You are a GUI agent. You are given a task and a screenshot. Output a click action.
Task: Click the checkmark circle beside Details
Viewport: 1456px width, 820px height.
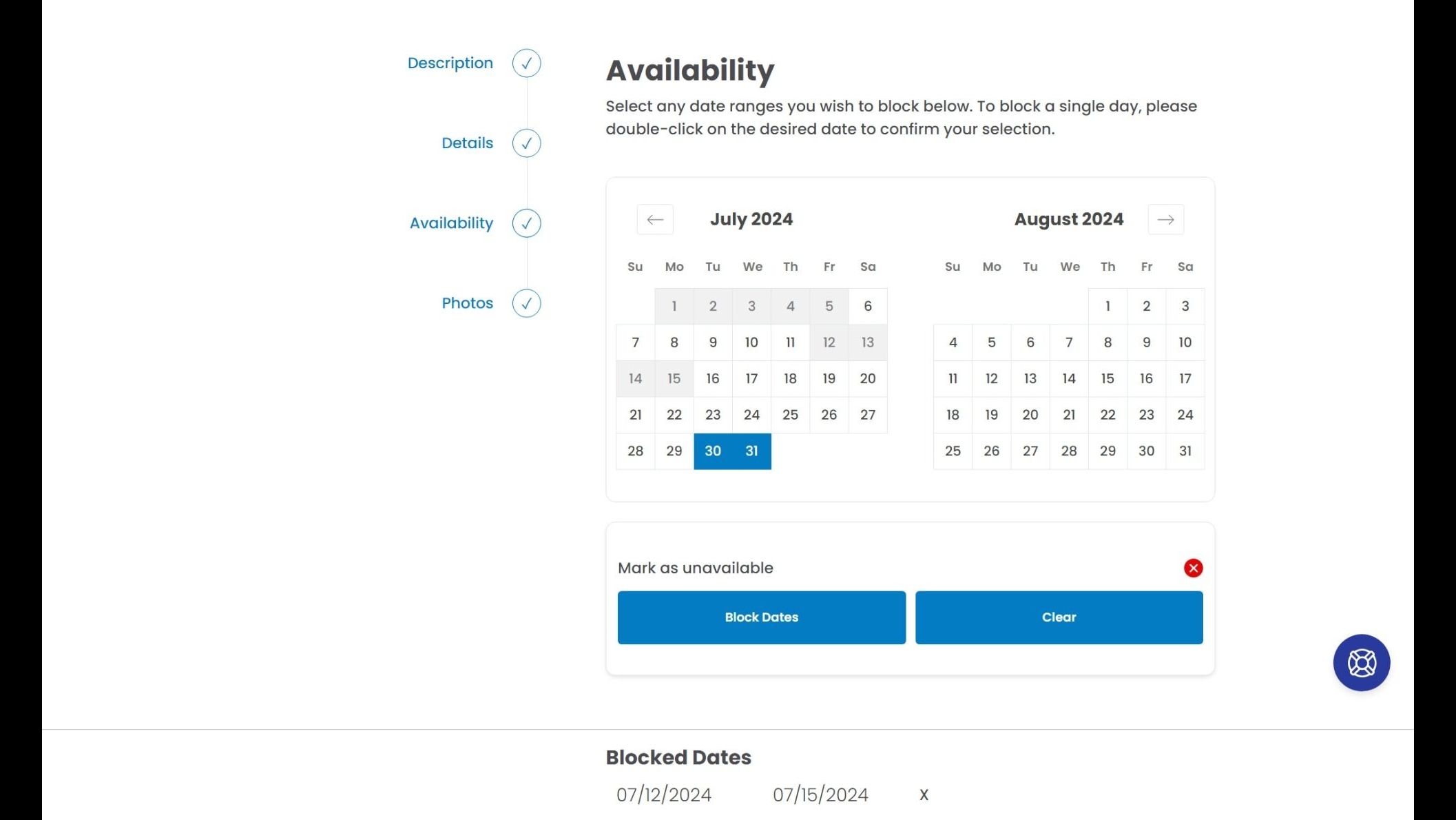tap(526, 143)
